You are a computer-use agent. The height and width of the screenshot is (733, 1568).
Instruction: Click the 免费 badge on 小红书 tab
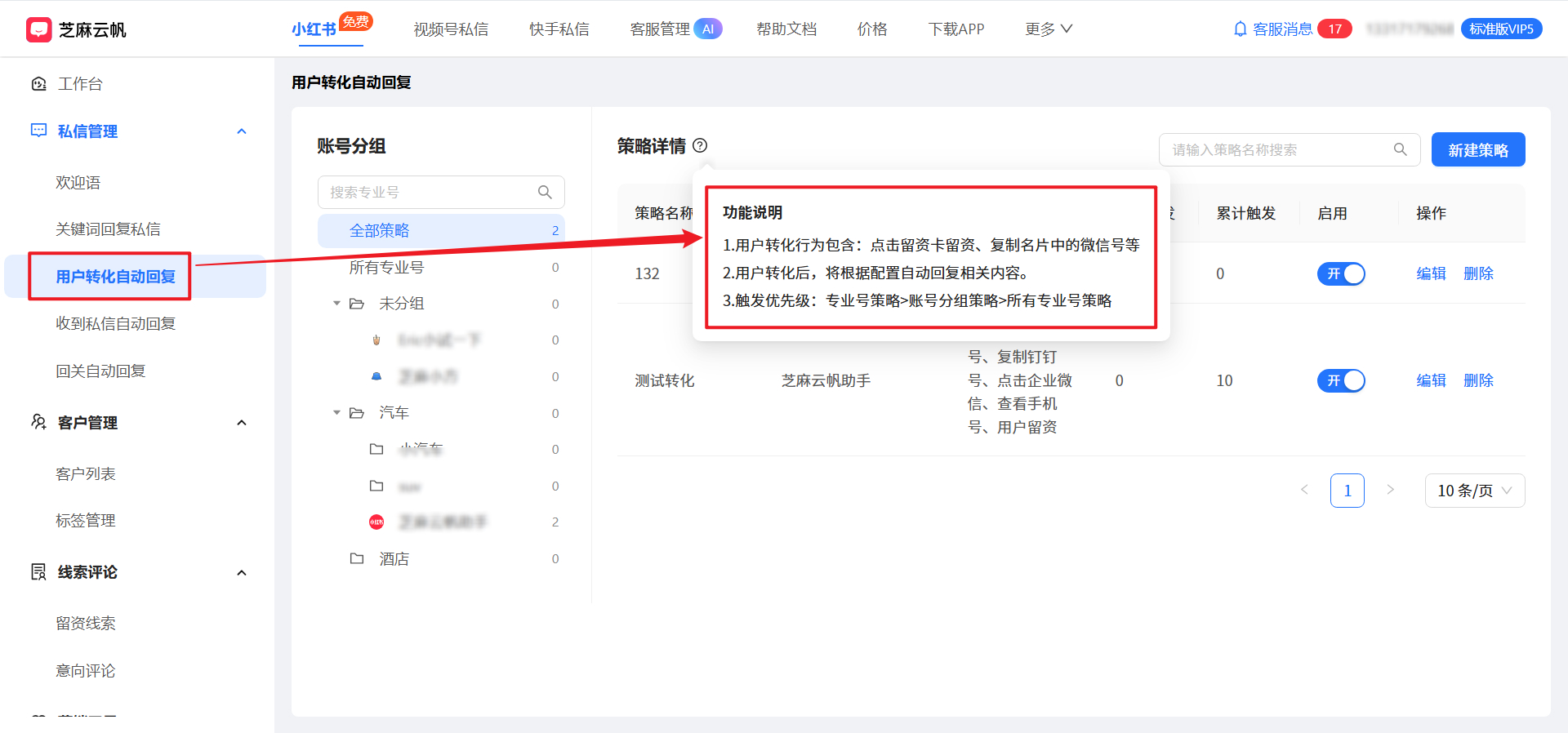(356, 21)
